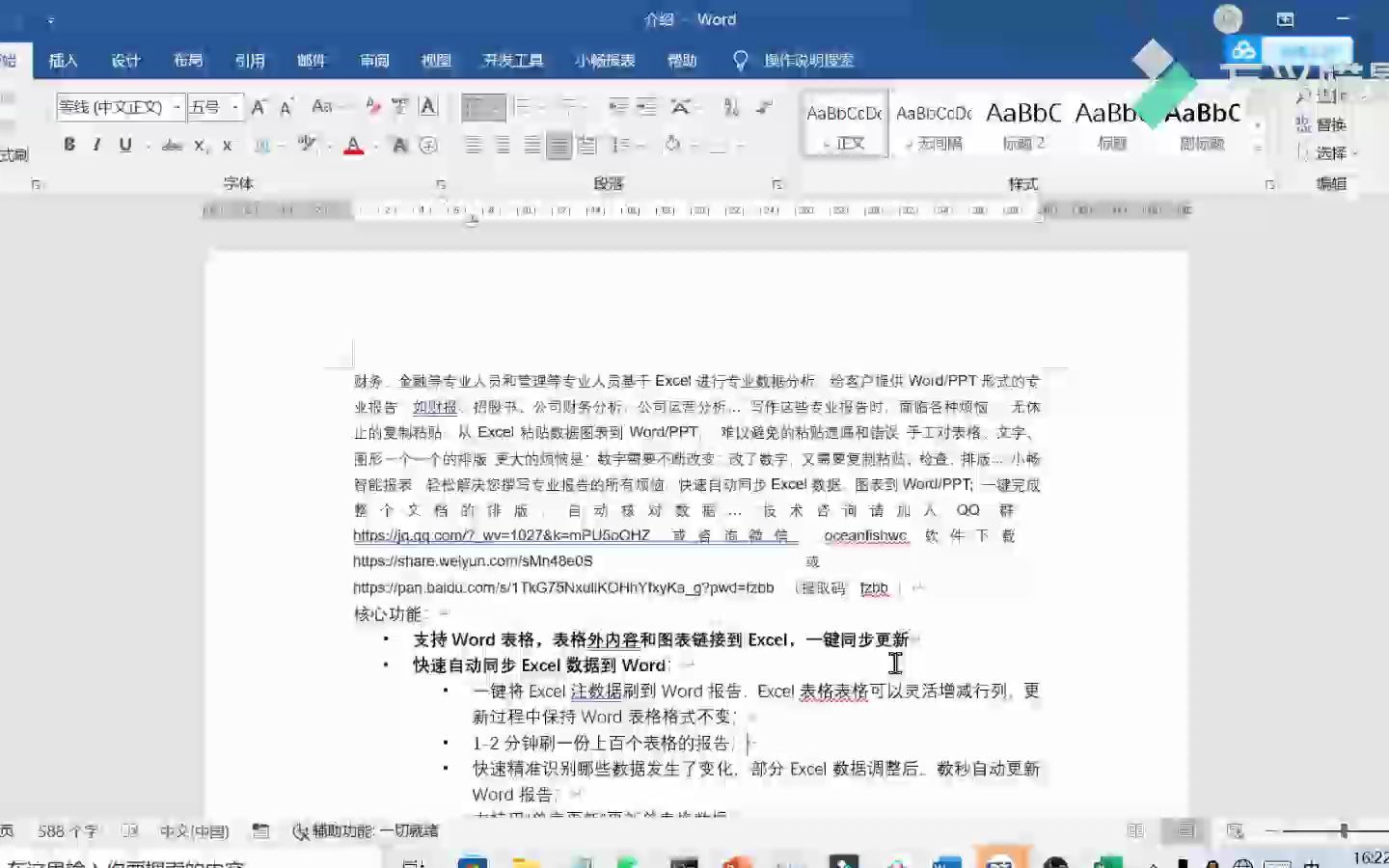Expand highlight color dropdown arrow

coord(329,147)
